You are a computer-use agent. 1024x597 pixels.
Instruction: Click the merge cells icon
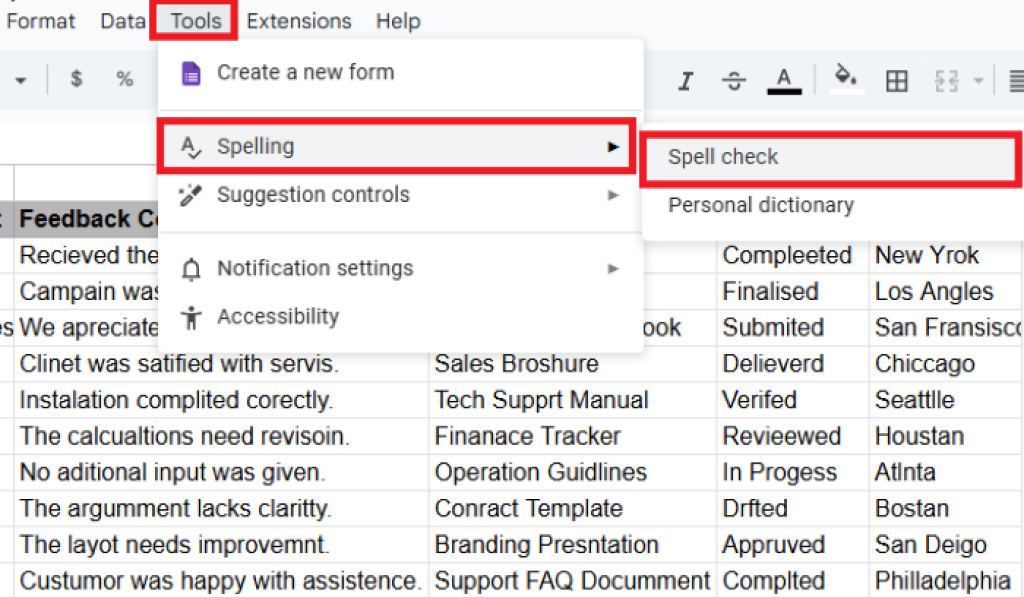click(945, 81)
